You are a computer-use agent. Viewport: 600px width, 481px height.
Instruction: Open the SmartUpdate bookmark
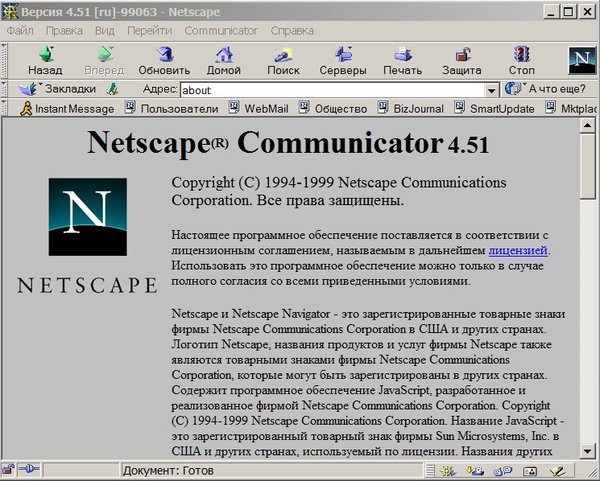(494, 109)
